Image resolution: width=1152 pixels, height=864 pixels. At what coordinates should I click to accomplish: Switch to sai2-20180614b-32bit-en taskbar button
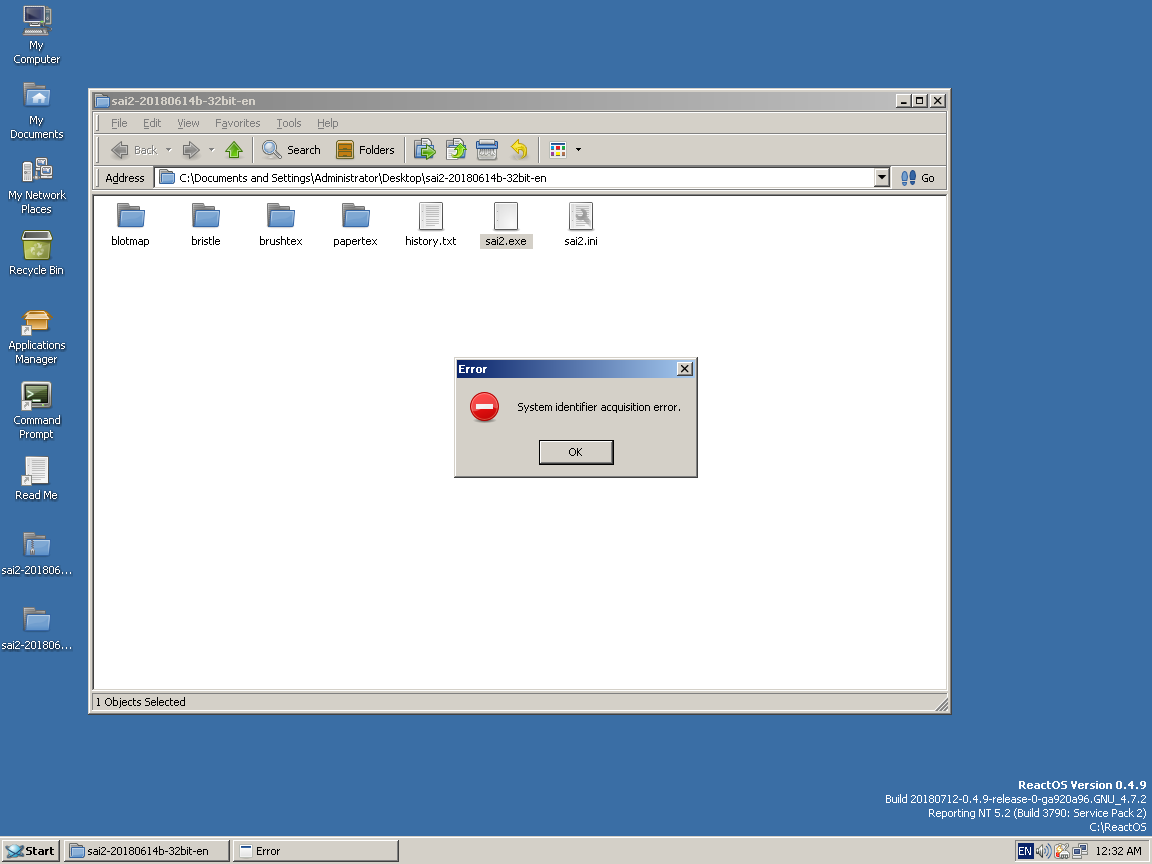pos(147,851)
